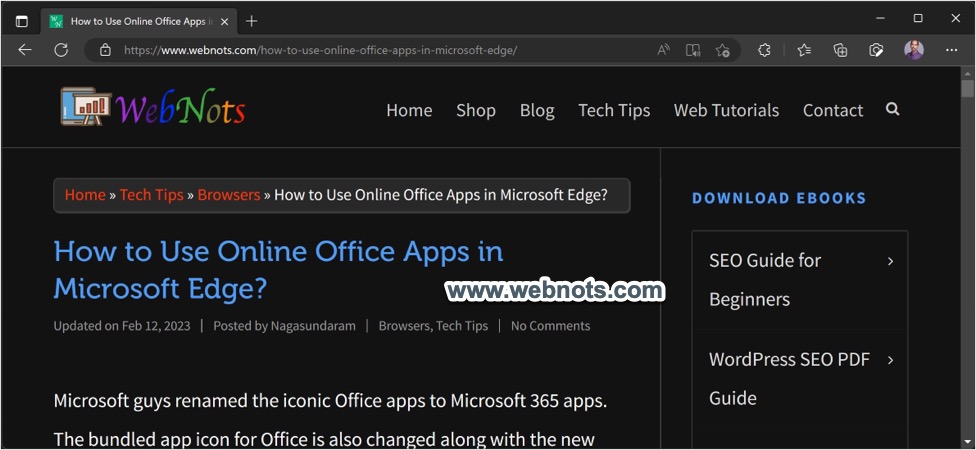Open the Favorites list icon
Screen dimensions: 976x450
coord(804,50)
